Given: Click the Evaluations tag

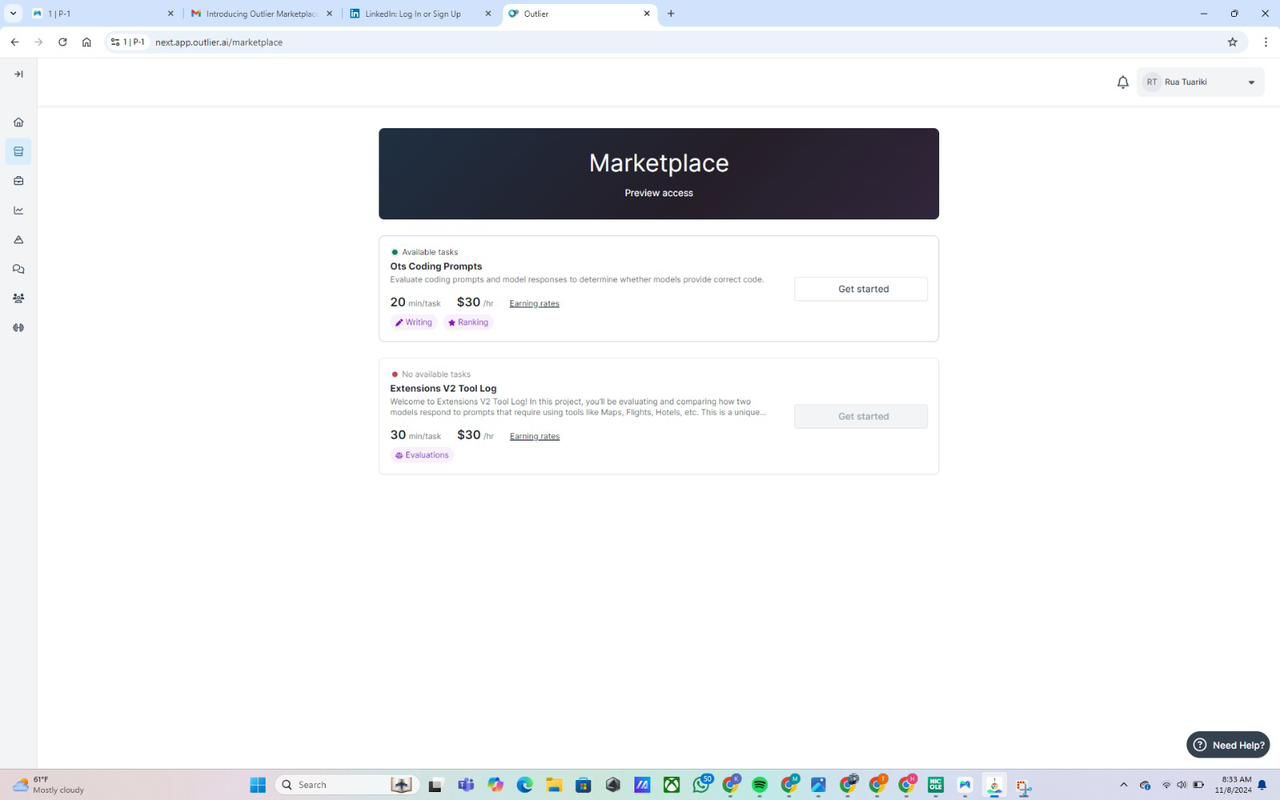Looking at the screenshot, I should pos(422,455).
